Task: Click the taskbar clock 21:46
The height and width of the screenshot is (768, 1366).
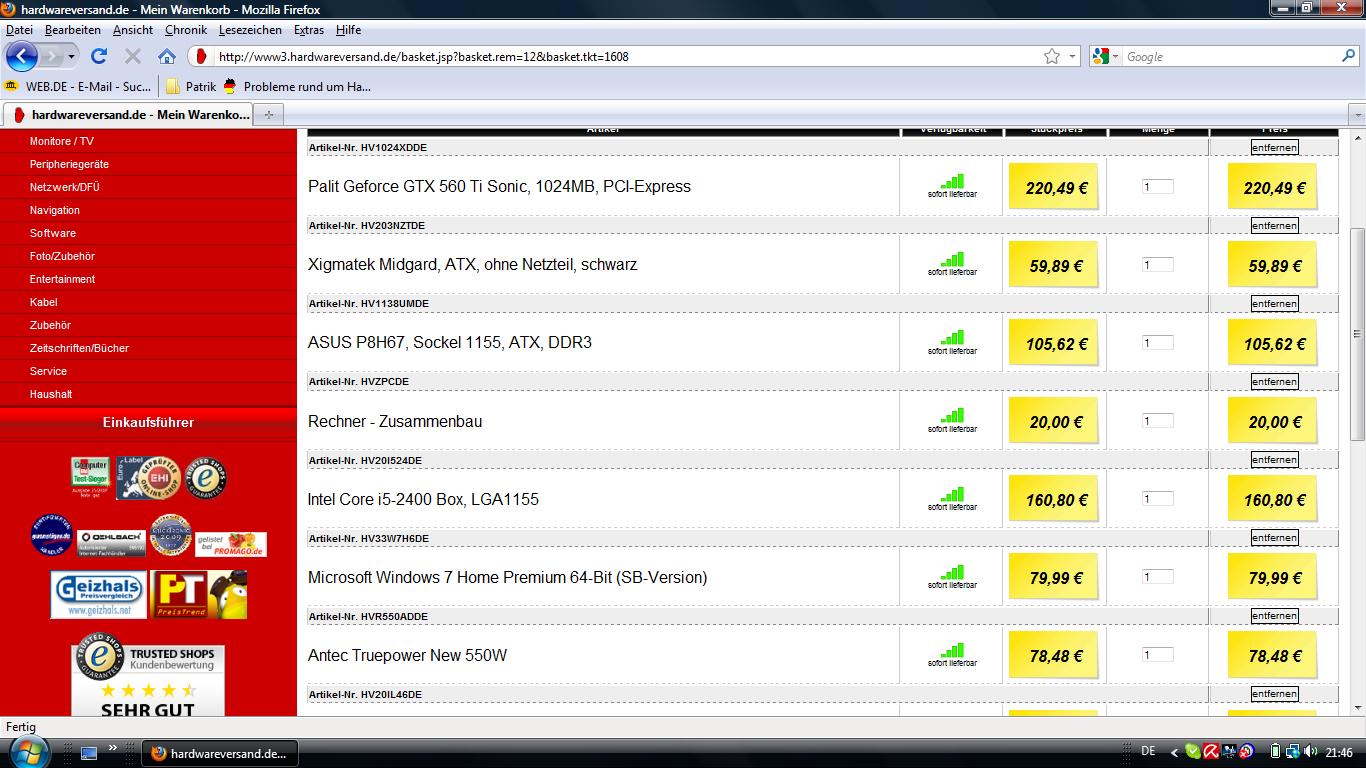Action: [1339, 752]
